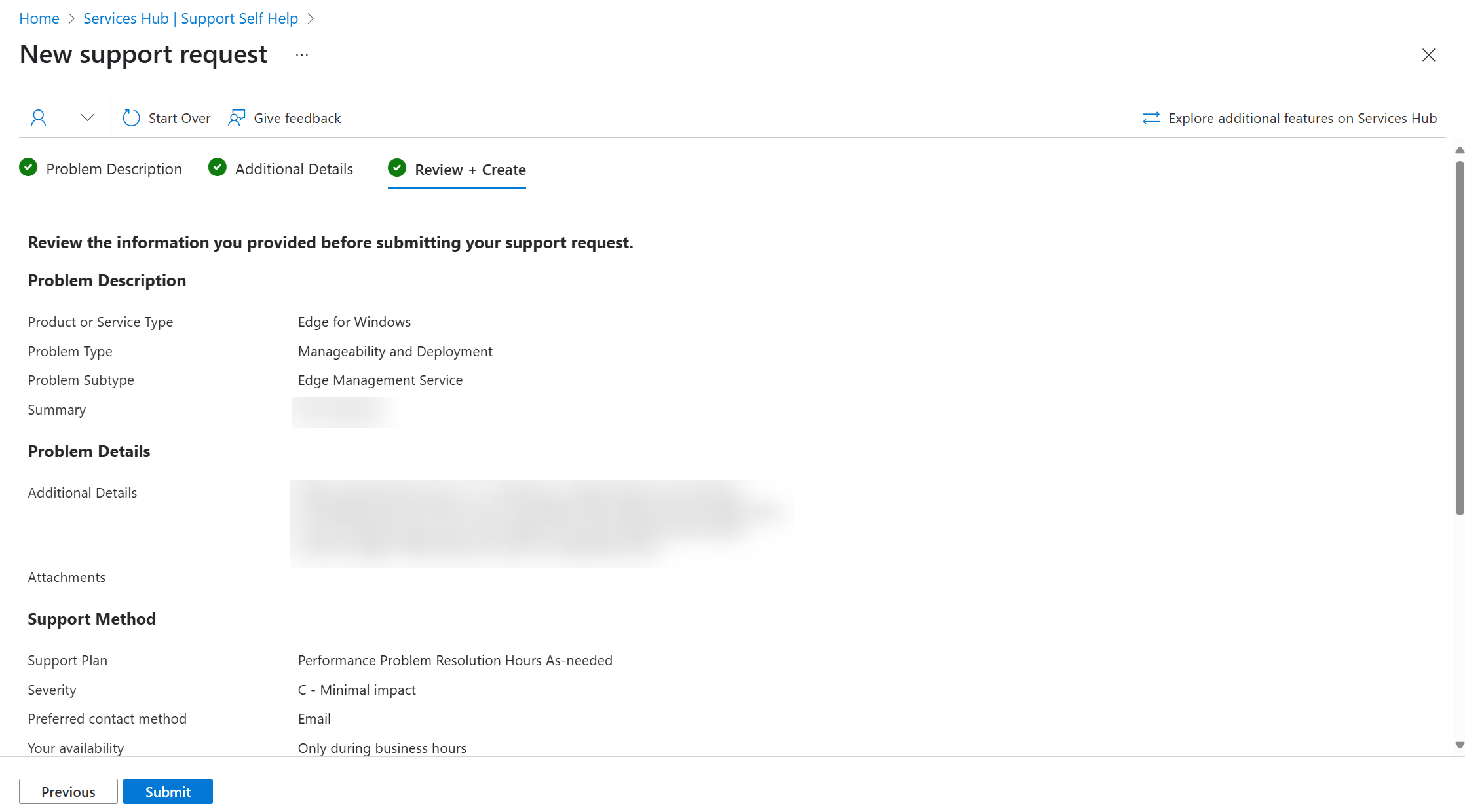Image resolution: width=1465 pixels, height=812 pixels.
Task: Click the blurred Summary input field
Action: pos(341,411)
